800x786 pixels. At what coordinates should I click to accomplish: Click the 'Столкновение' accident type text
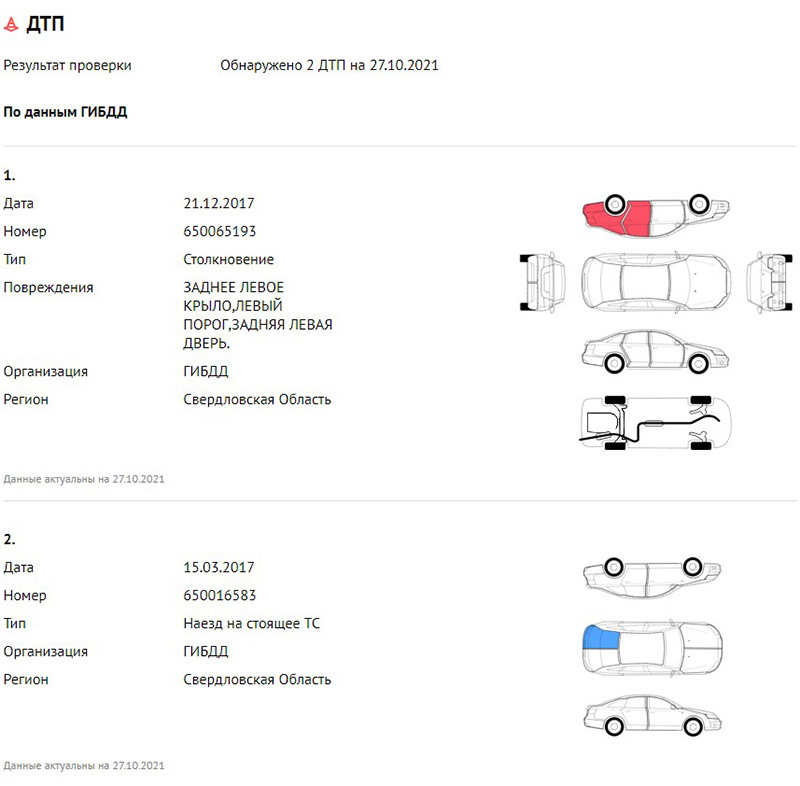pos(229,260)
